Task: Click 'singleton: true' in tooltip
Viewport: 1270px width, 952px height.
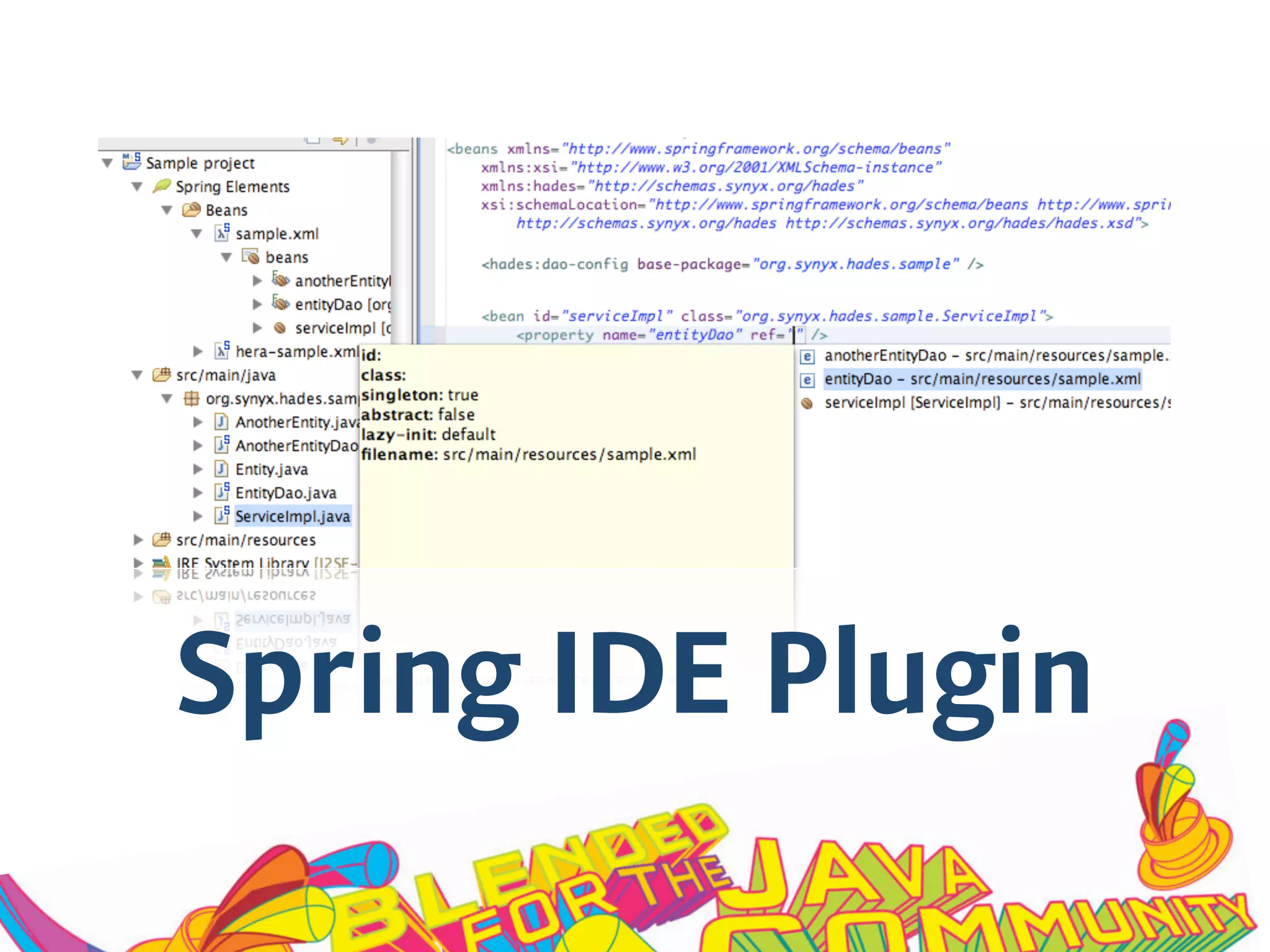Action: tap(420, 395)
